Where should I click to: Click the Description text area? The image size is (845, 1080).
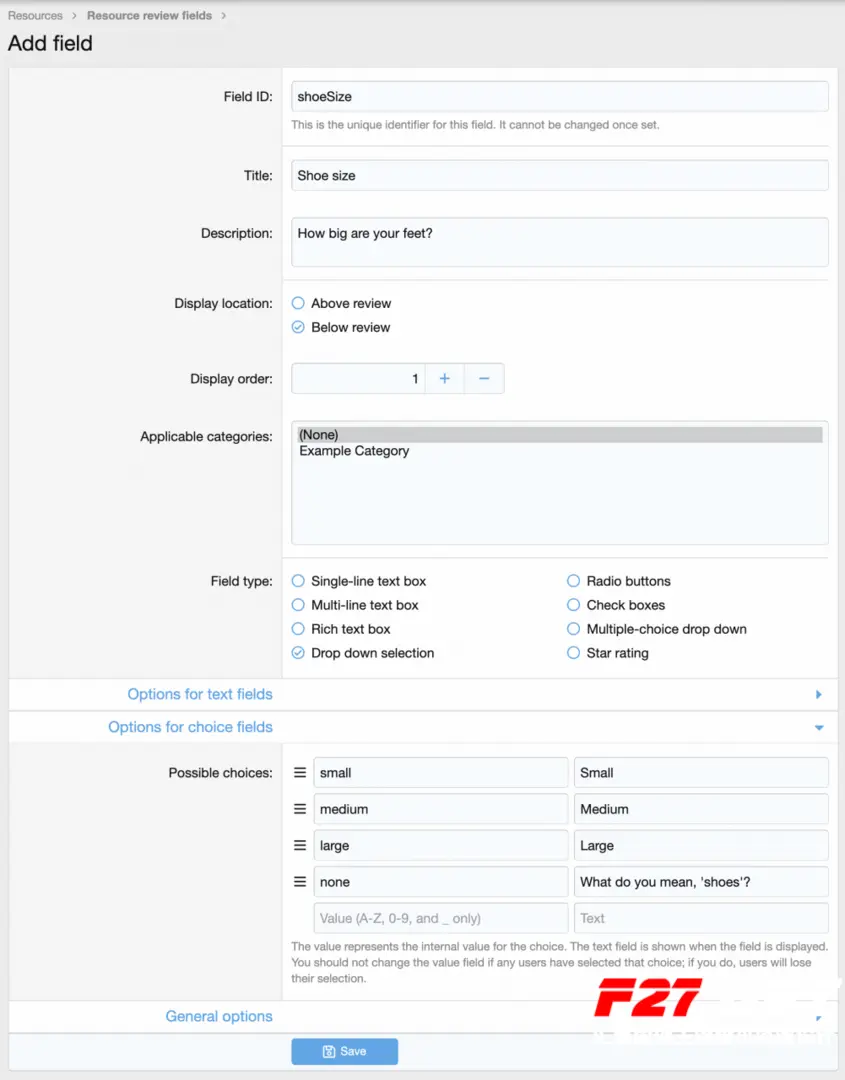[560, 242]
